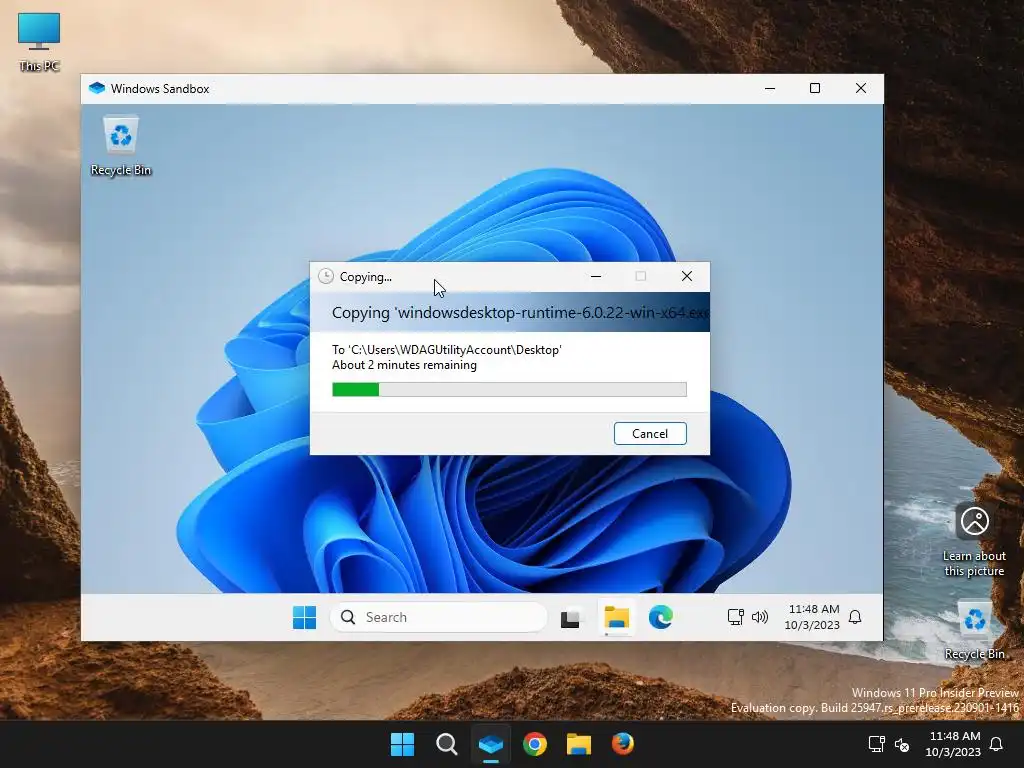The width and height of the screenshot is (1024, 768).
Task: Click Windows Sandbox in host taskbar
Action: [490, 744]
